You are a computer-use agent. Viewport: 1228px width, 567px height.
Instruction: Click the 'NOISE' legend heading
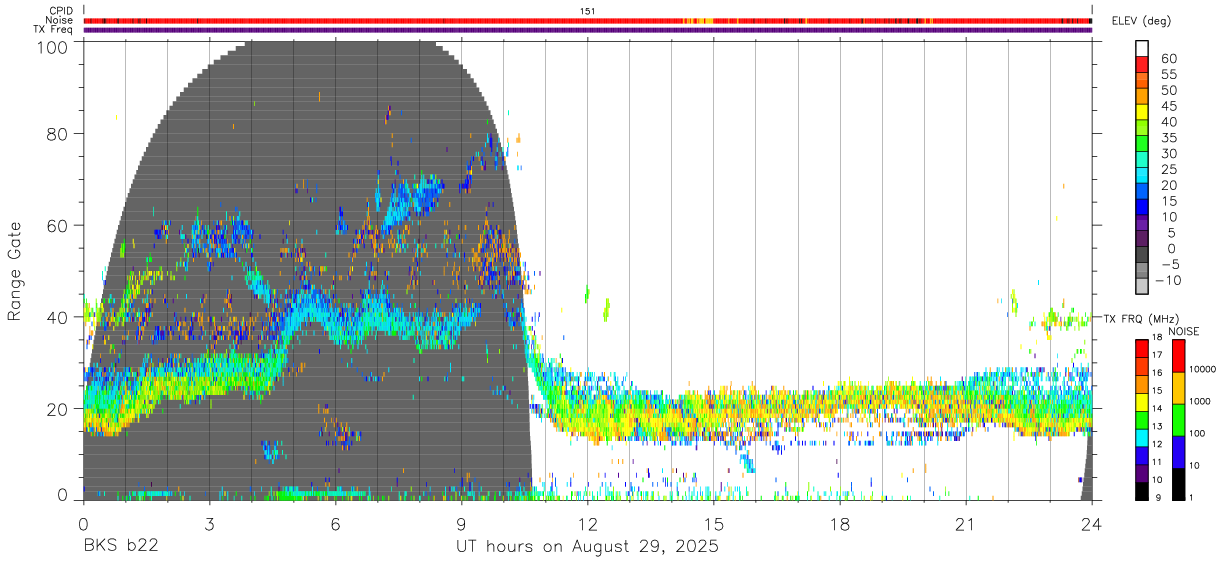click(1183, 331)
